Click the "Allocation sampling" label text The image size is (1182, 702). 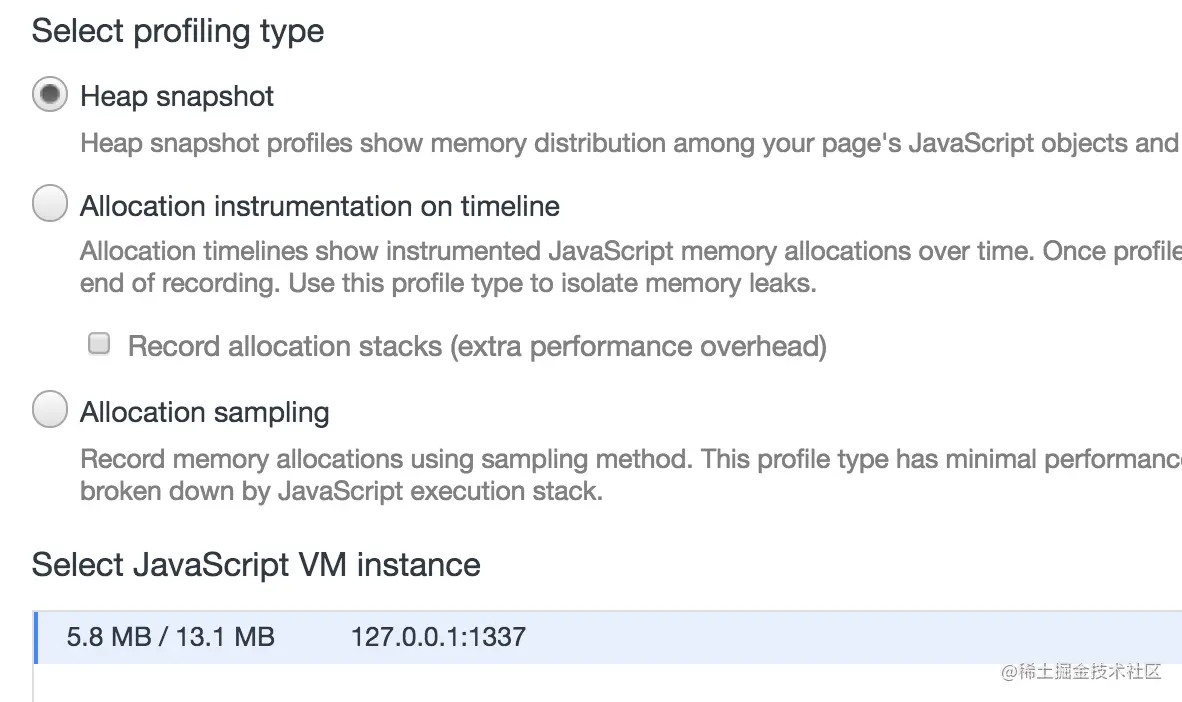click(x=205, y=412)
